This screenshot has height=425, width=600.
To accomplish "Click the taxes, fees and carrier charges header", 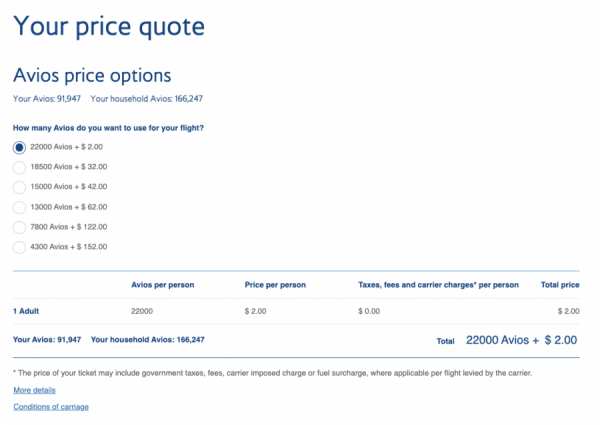I will (x=438, y=285).
